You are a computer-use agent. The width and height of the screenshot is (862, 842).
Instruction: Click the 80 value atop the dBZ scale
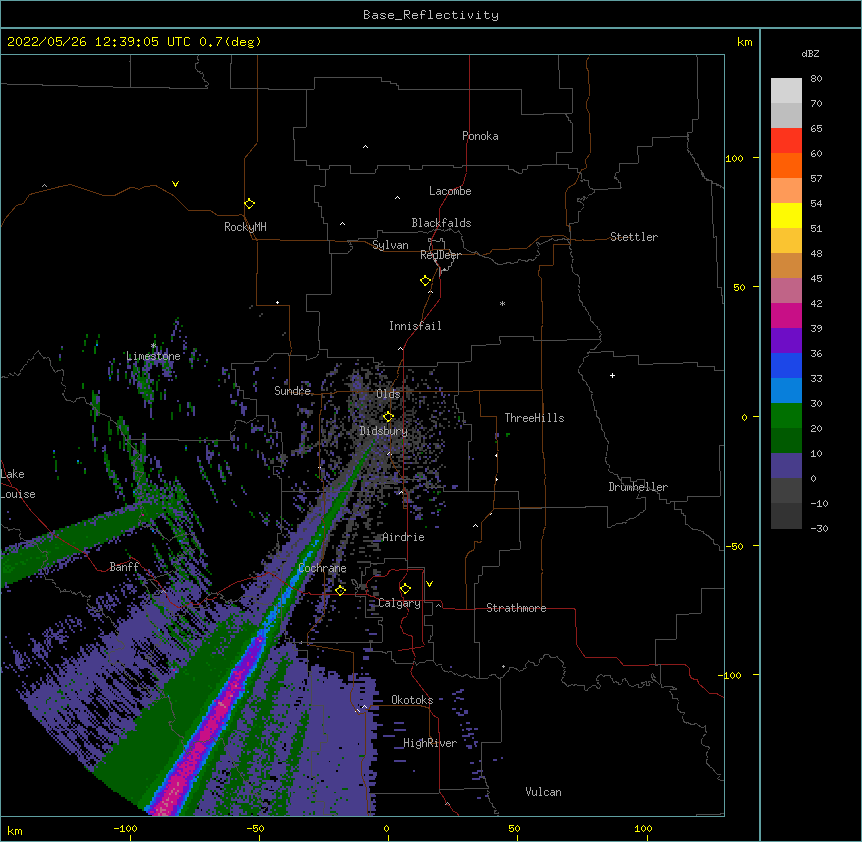tap(816, 79)
